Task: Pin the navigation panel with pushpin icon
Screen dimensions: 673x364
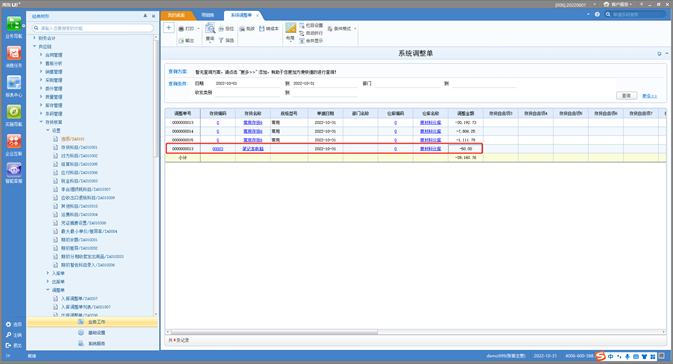Action: pos(145,16)
